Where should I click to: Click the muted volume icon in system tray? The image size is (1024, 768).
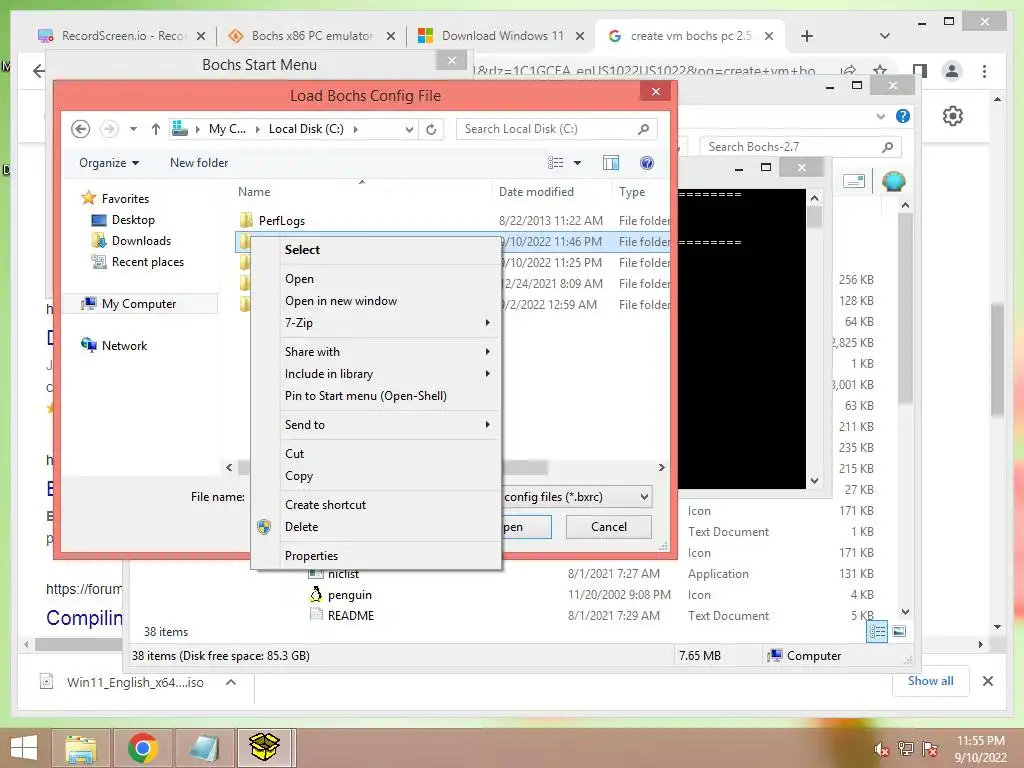[881, 749]
